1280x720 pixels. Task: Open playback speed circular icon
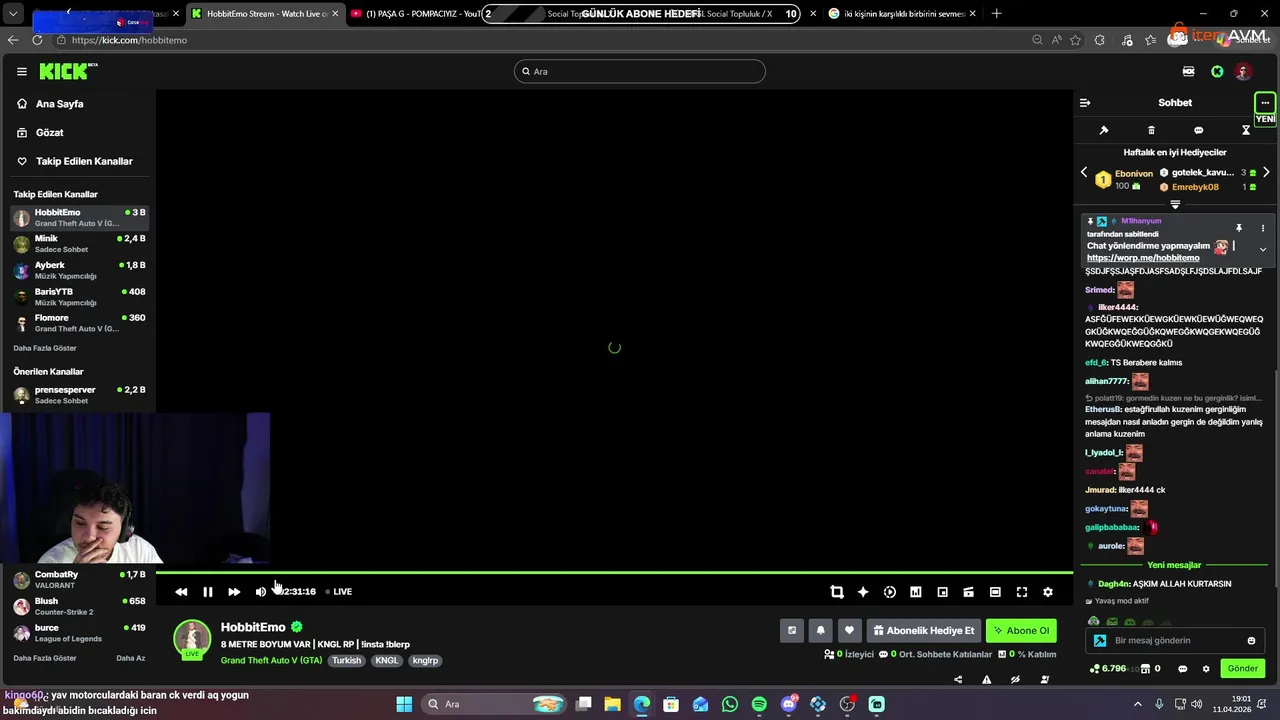point(890,592)
